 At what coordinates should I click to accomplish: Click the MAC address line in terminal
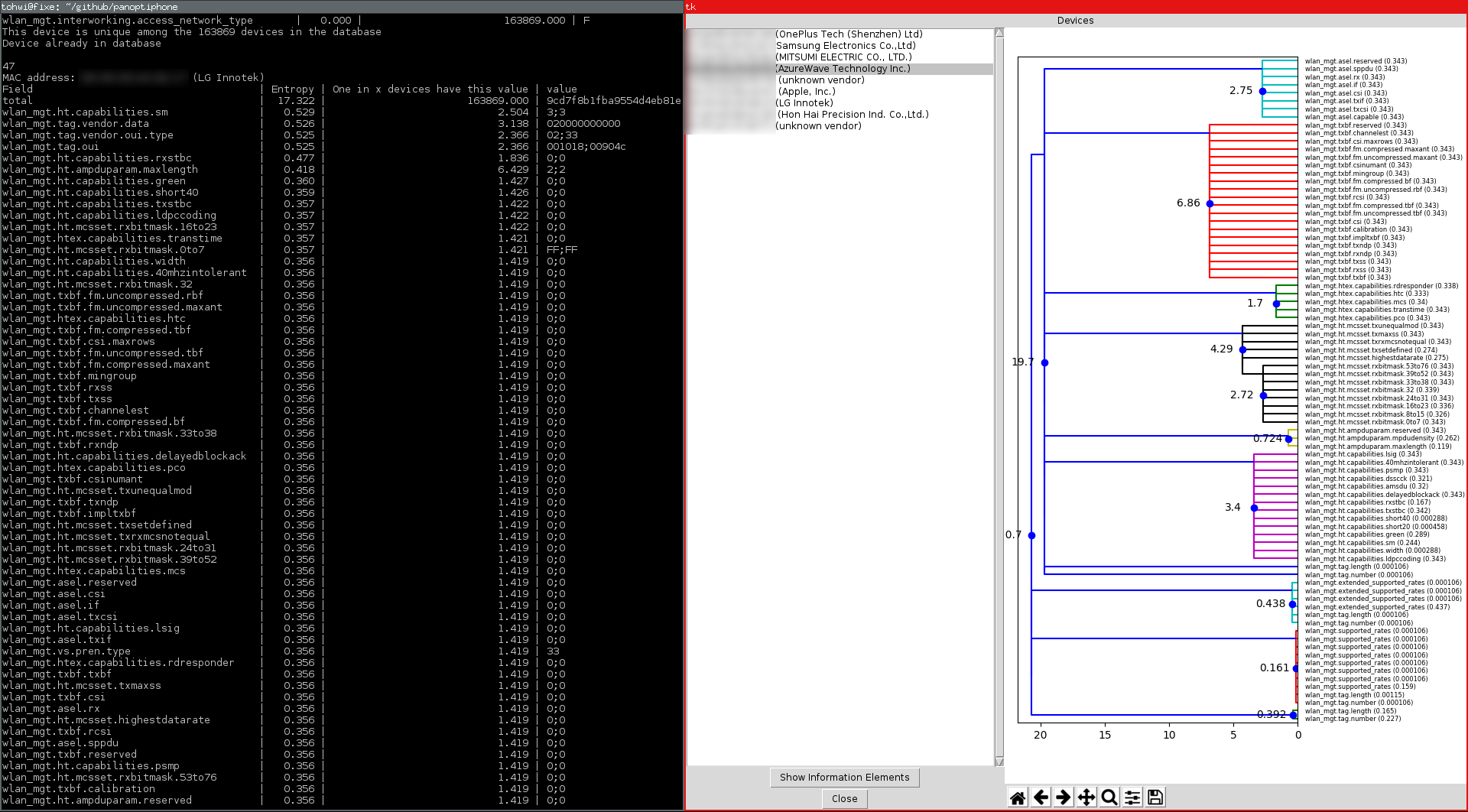[133, 78]
